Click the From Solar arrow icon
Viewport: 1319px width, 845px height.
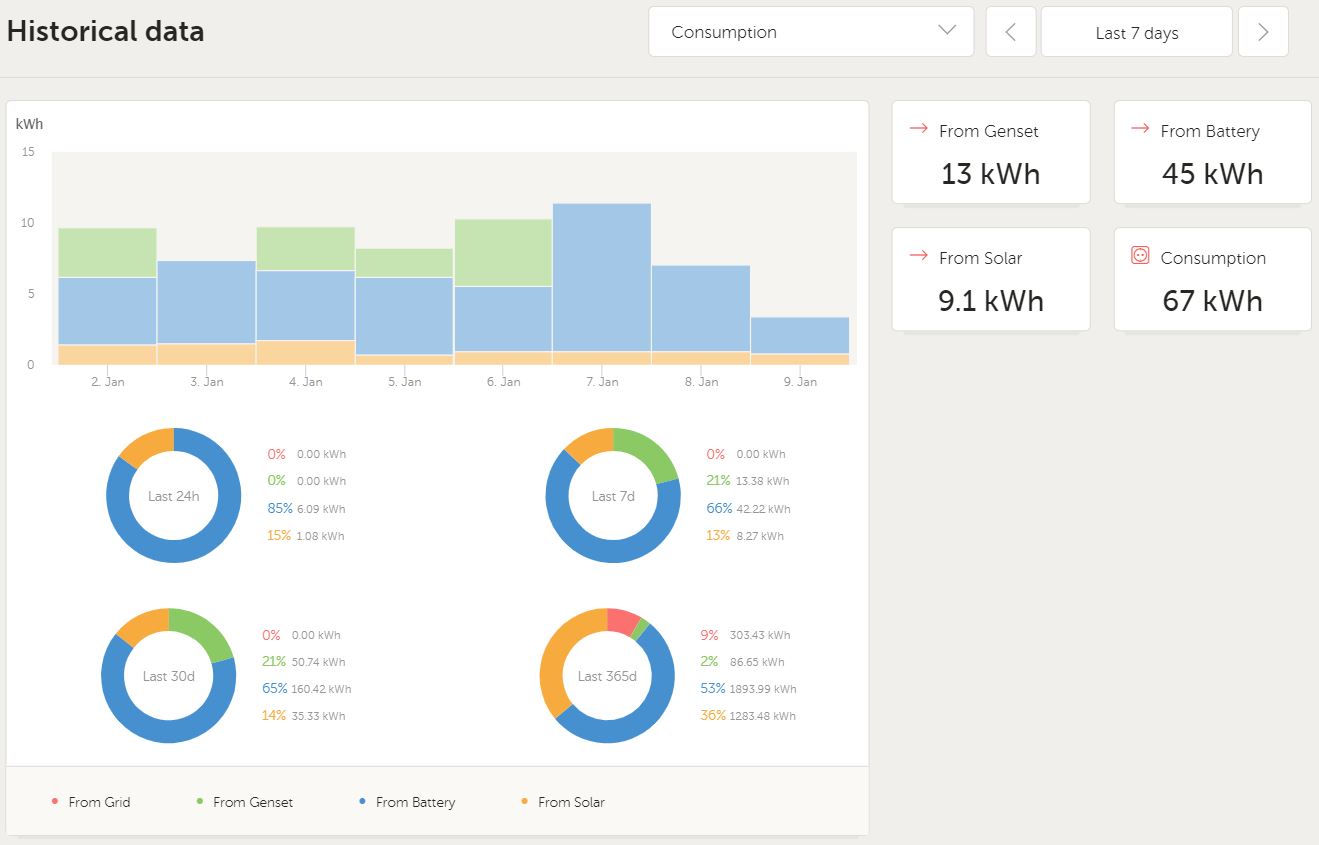click(x=918, y=256)
